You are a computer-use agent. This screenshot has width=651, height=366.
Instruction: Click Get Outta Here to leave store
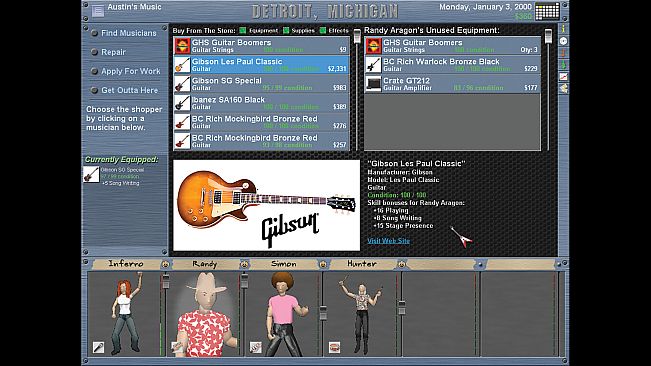[130, 90]
